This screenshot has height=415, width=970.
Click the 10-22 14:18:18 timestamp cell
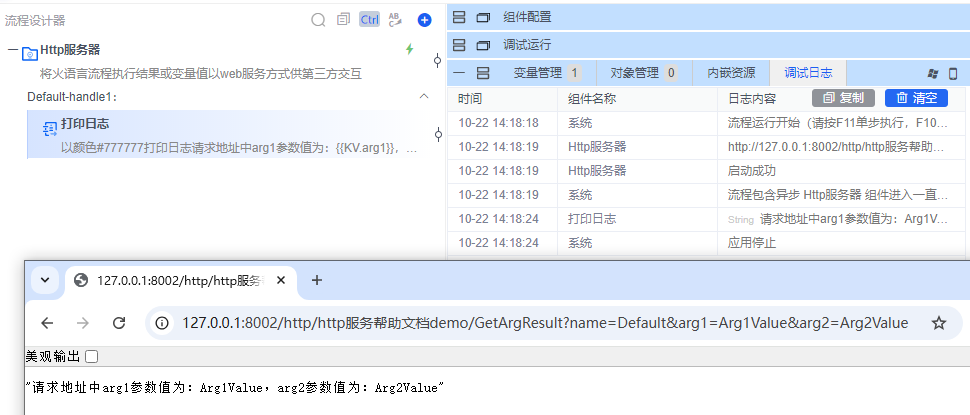[499, 123]
